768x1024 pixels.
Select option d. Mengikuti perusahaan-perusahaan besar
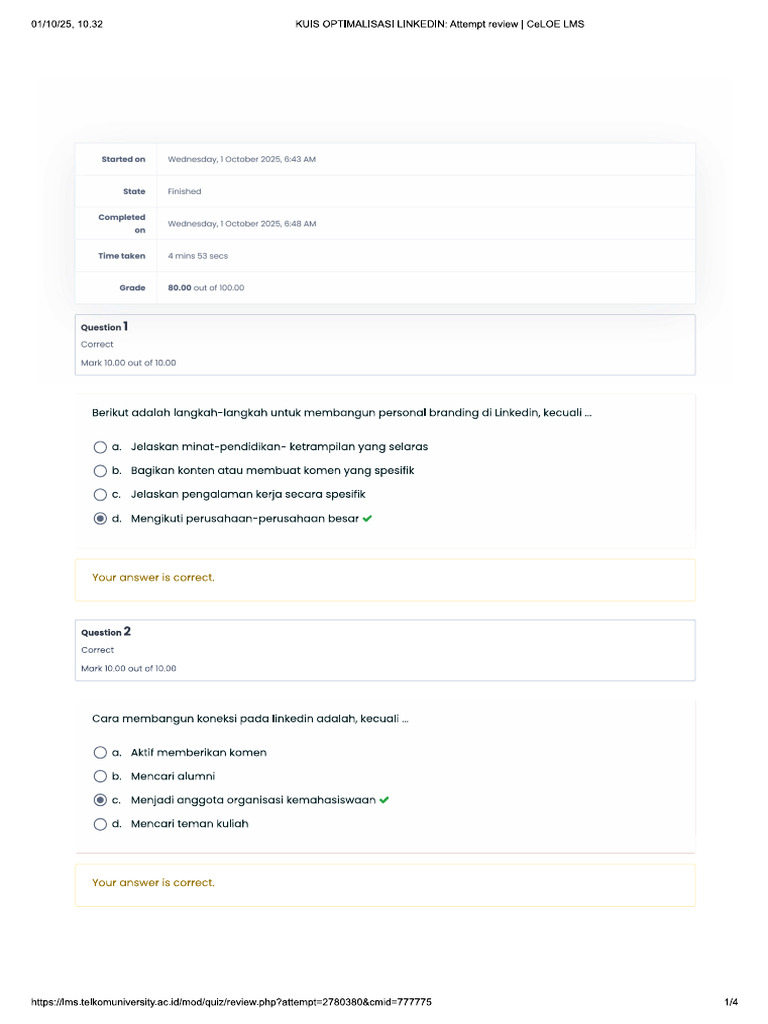100,519
